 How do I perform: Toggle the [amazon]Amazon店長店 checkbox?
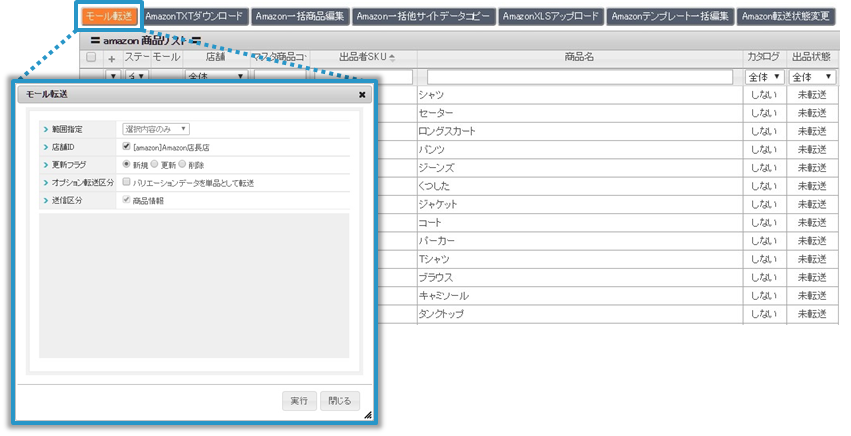(126, 146)
